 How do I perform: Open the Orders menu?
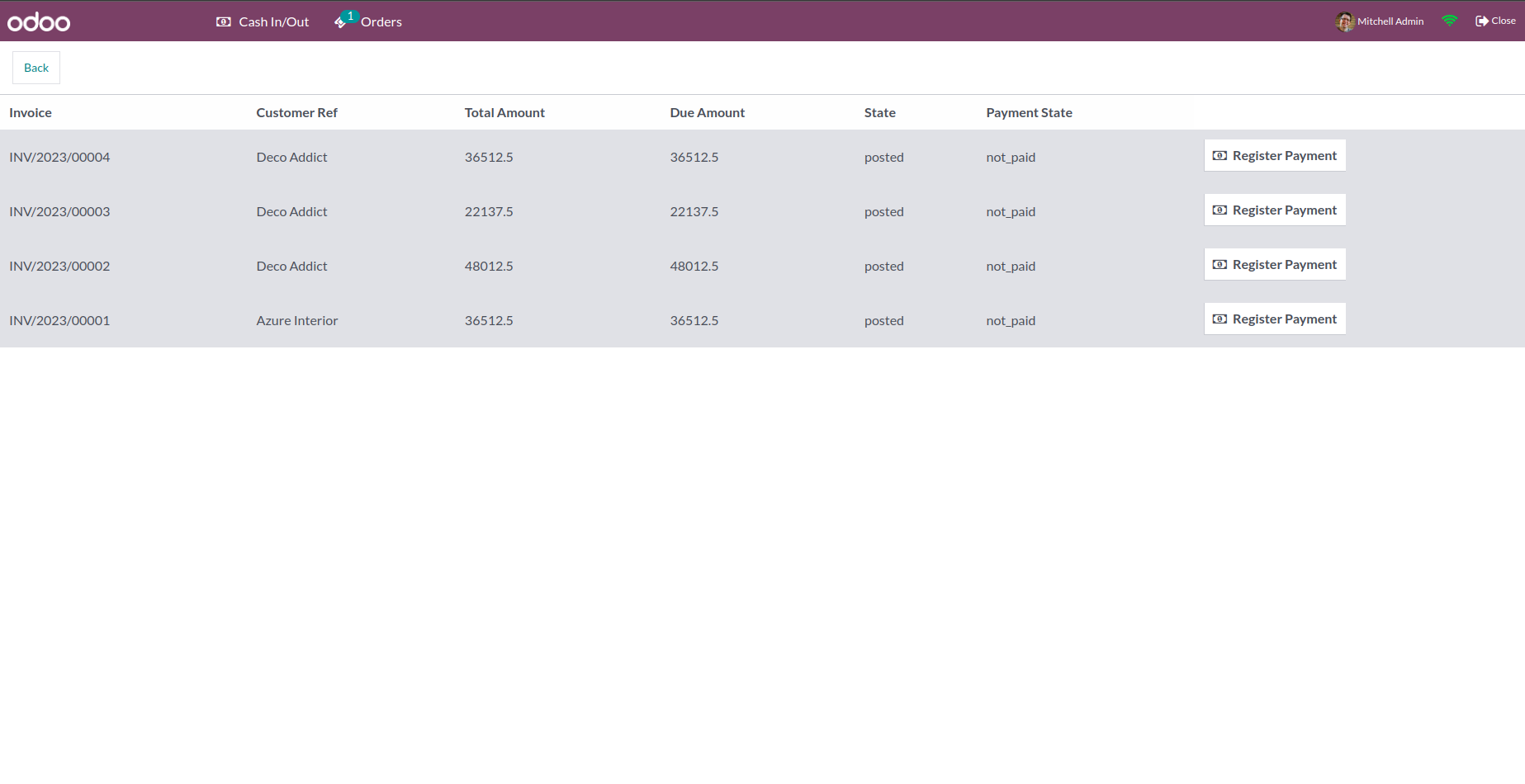(x=368, y=21)
